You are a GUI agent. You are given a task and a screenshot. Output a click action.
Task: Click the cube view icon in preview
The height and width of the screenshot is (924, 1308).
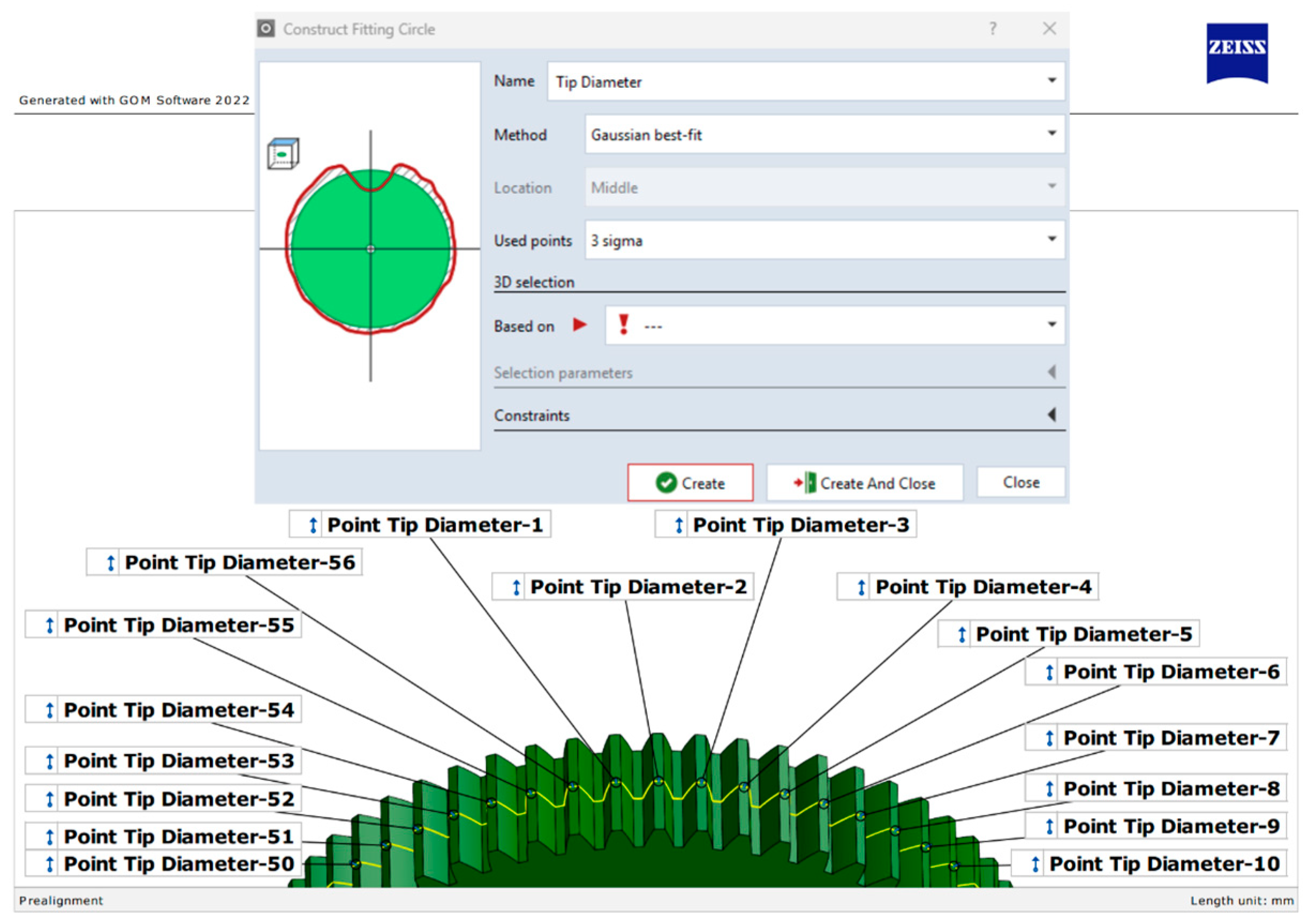[283, 153]
